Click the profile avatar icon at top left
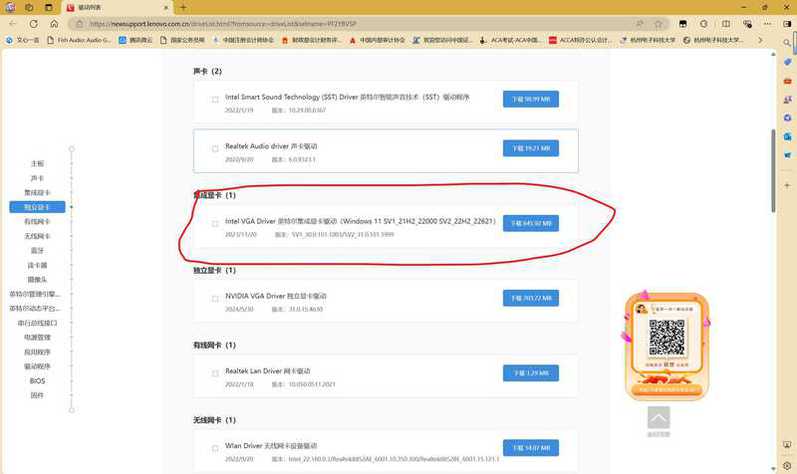 (x=10, y=8)
